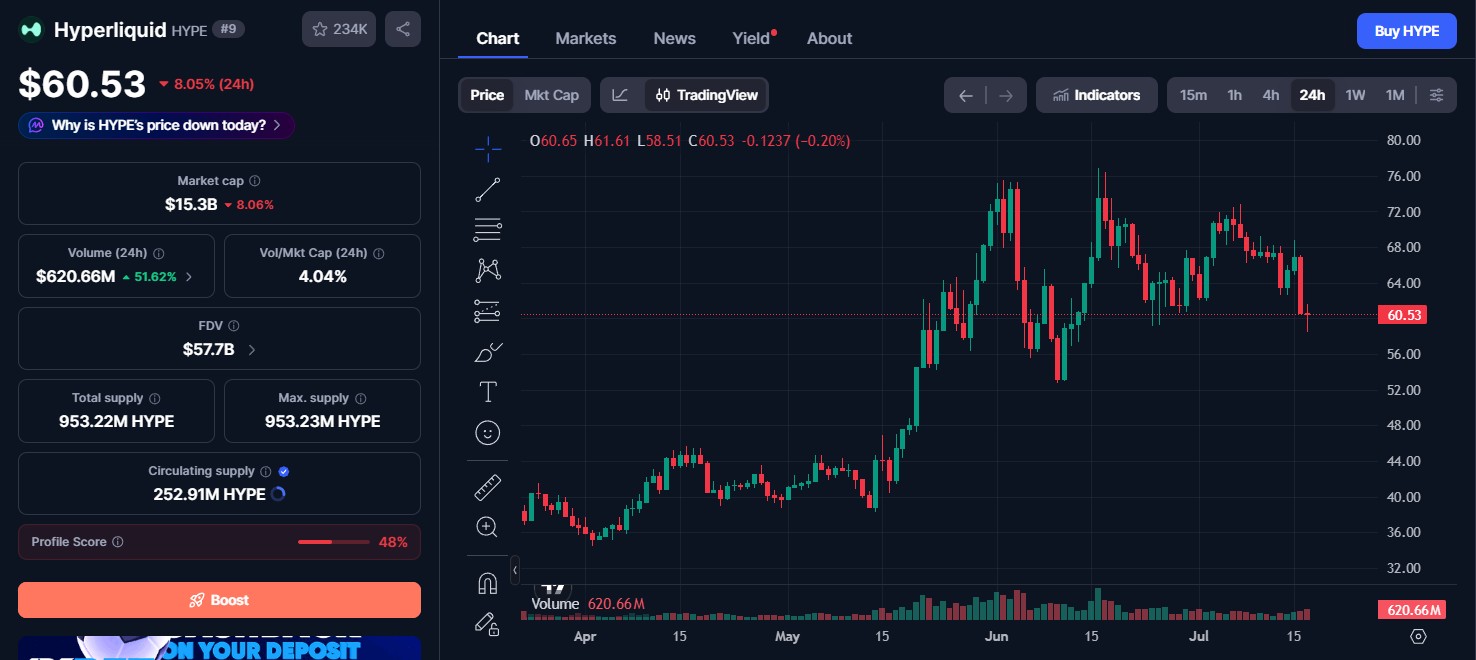
Task: Click the Total supply info icon
Action: [x=155, y=398]
